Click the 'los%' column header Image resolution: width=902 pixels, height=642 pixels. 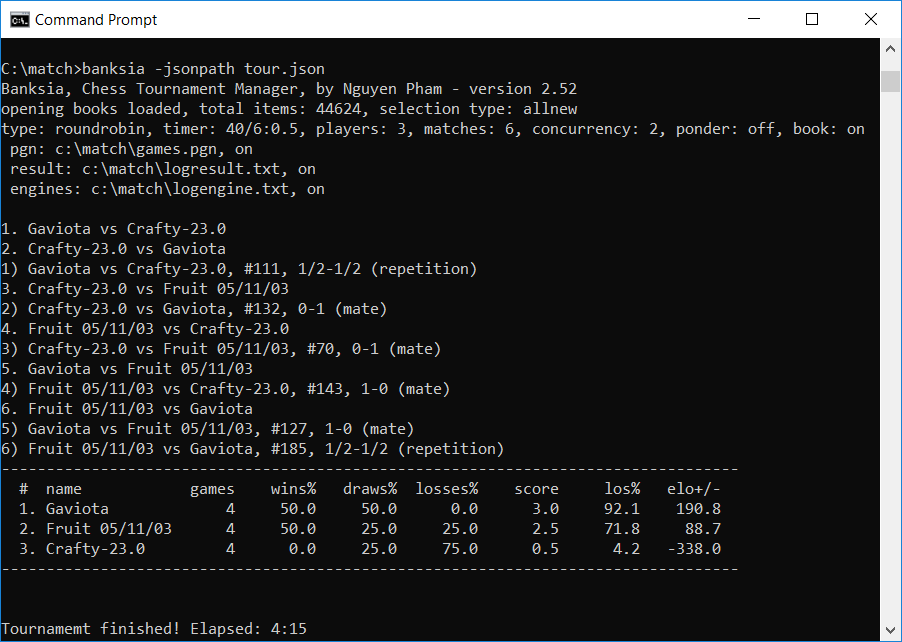tap(622, 490)
